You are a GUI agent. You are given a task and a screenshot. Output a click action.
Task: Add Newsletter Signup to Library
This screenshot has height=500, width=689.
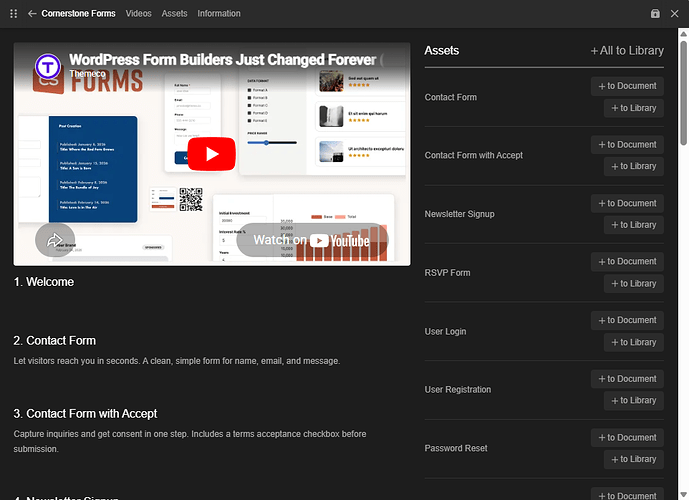pos(634,225)
